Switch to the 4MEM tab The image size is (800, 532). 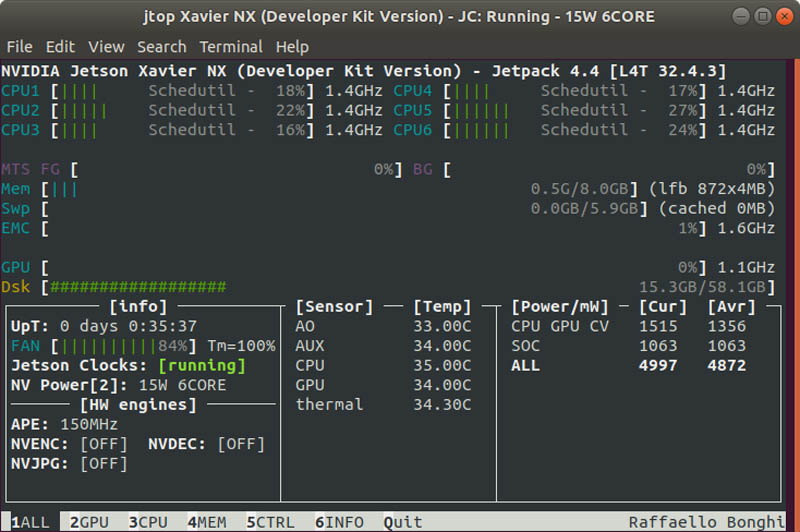coord(207,522)
